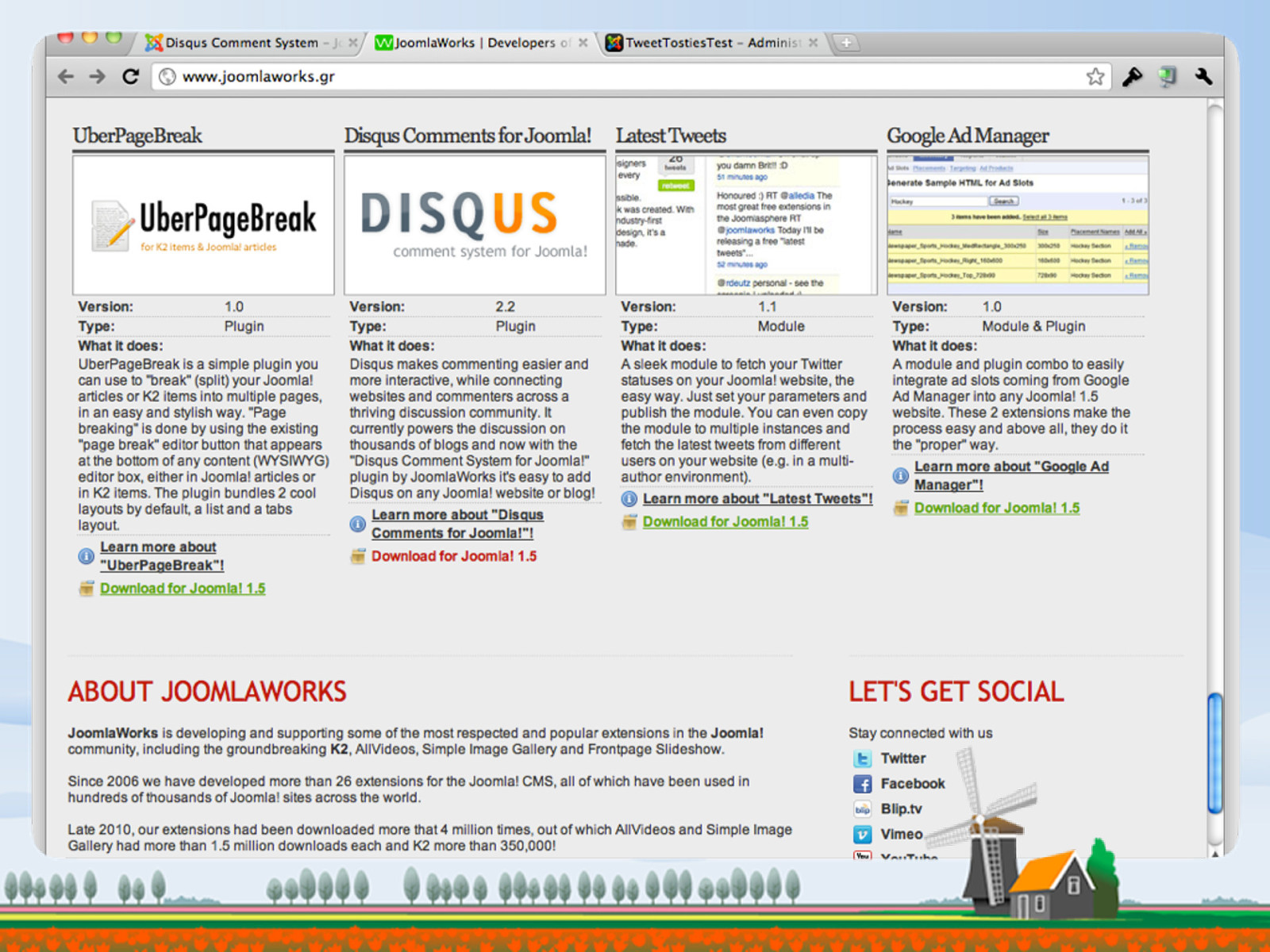
Task: Download Disqus Comments for Joomla! 1.5
Action: 454,557
